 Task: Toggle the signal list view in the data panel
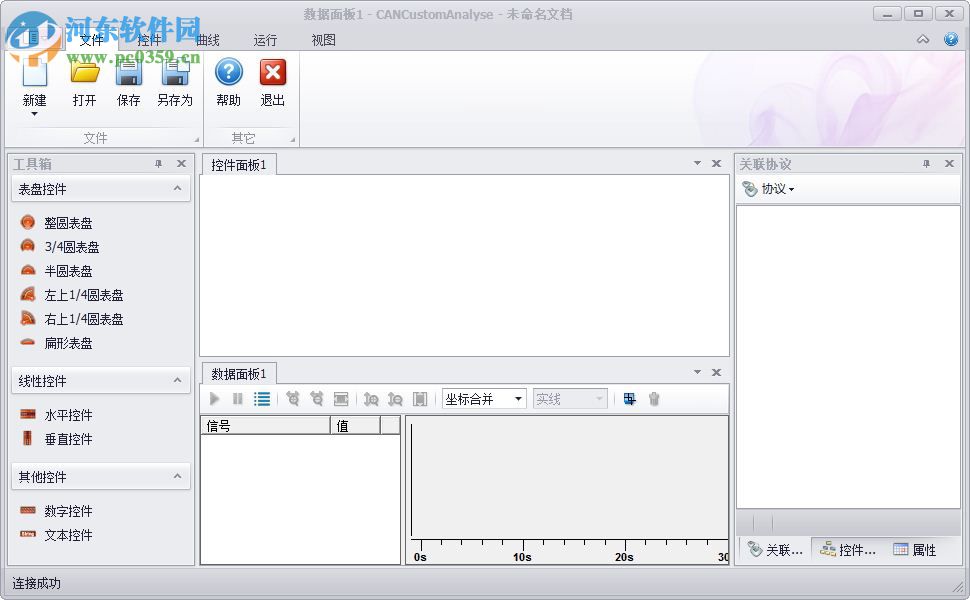(x=262, y=399)
